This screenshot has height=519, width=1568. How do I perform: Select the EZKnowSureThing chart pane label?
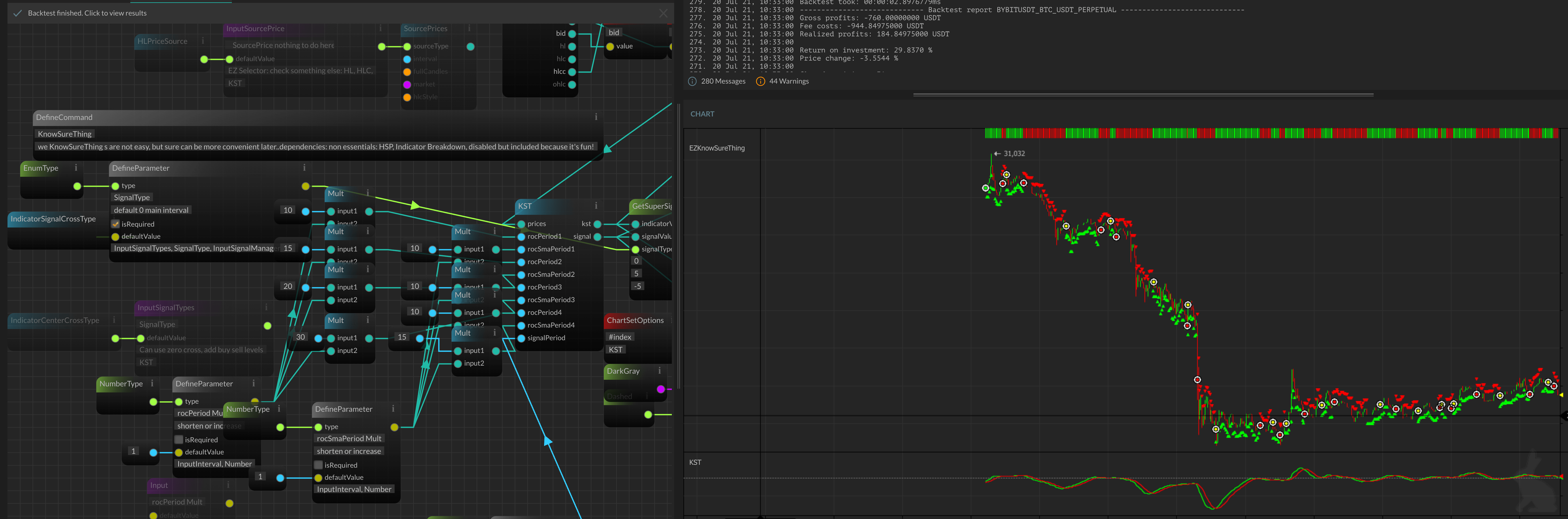click(717, 148)
